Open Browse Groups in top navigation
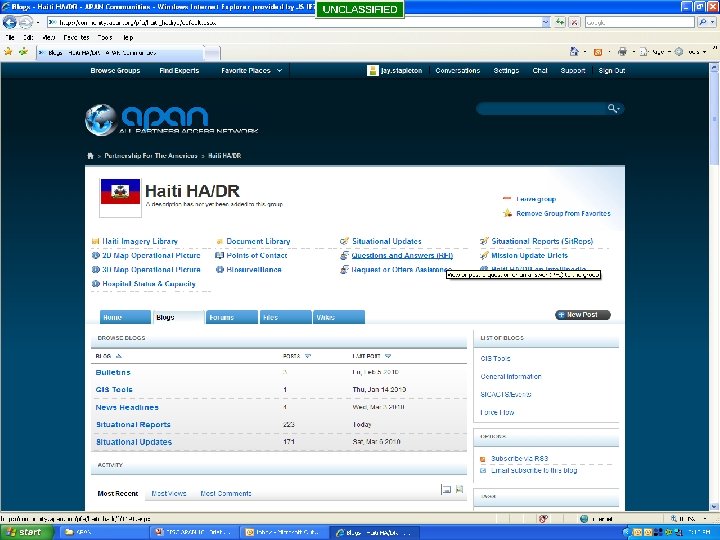 coord(115,71)
